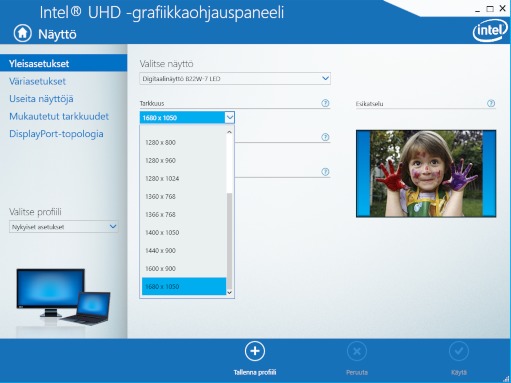Click the Intel logo in header
This screenshot has width=511, height=383.
(x=490, y=31)
